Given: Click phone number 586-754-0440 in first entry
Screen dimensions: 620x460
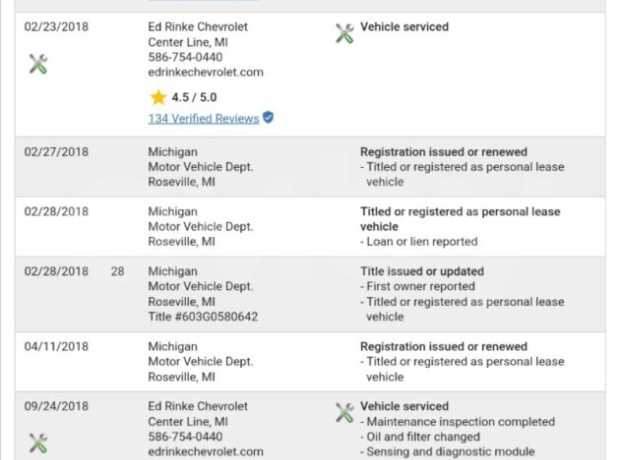Looking at the screenshot, I should [x=185, y=57].
